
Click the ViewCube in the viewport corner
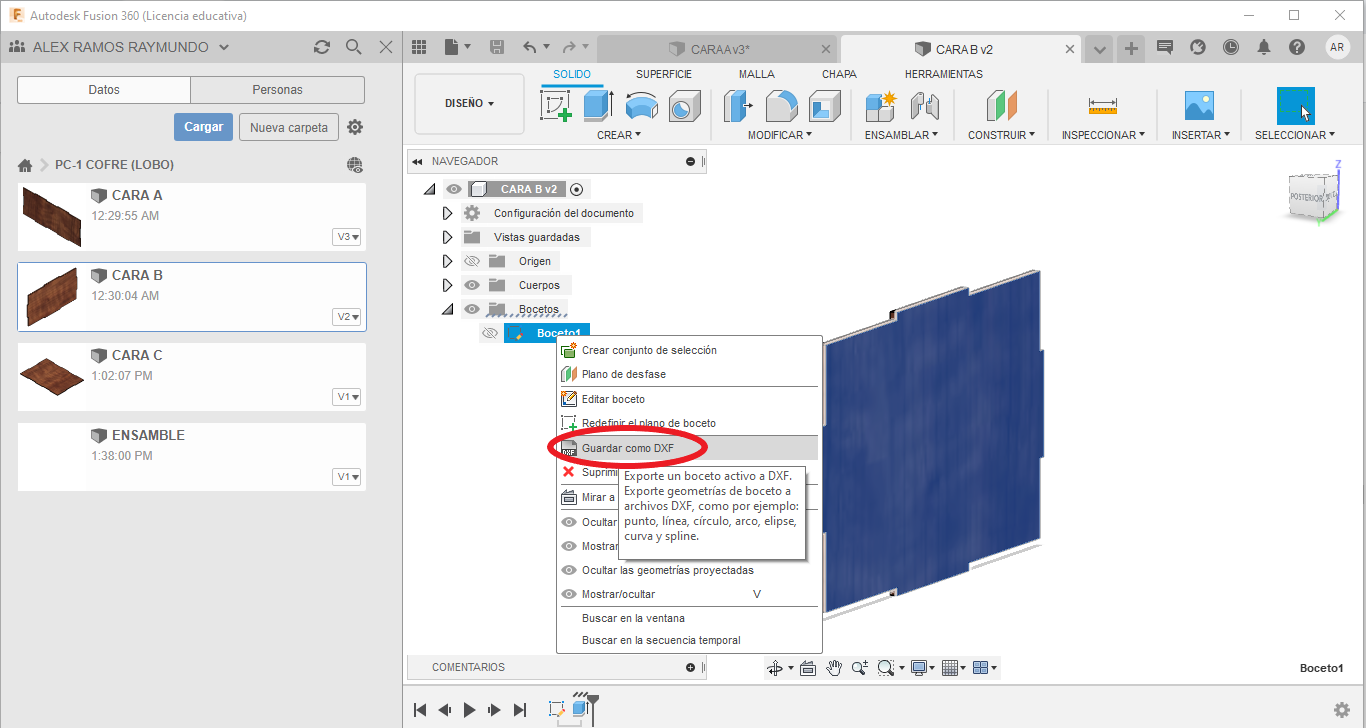click(1314, 194)
